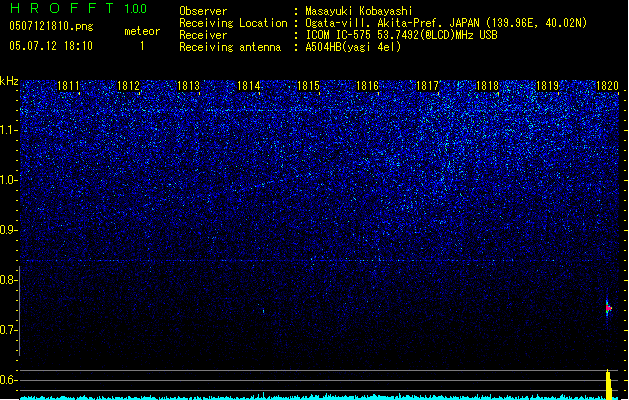The image size is (629, 400).
Task: Click the faint echo dot below 1814
Action: point(263,311)
